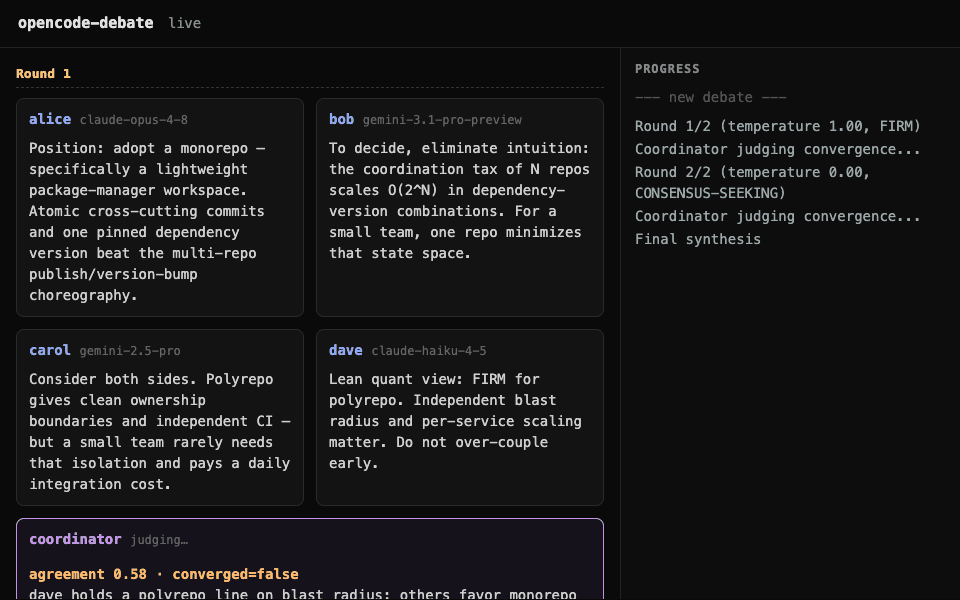
Task: Click the agreement 0.58 converged=false line
Action: click(164, 574)
